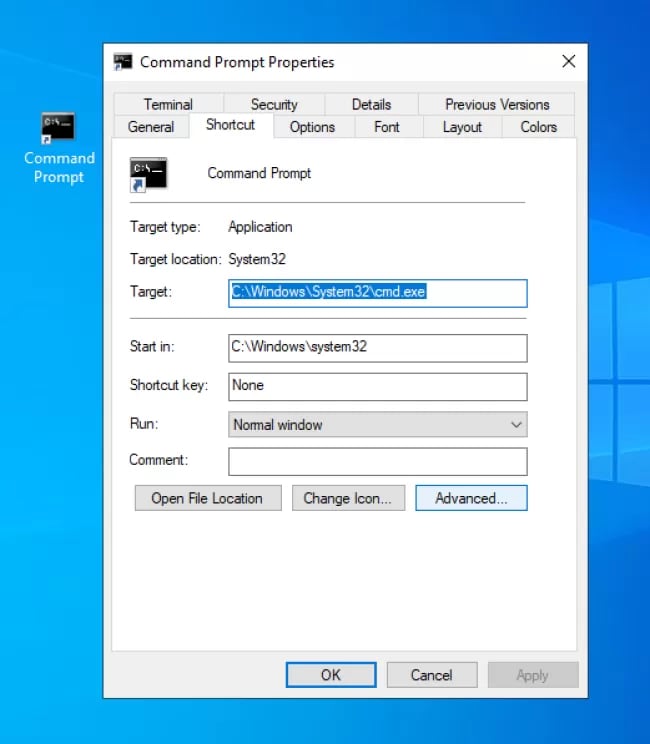Click the Apply button
Viewport: 650px width, 744px height.
coord(533,675)
